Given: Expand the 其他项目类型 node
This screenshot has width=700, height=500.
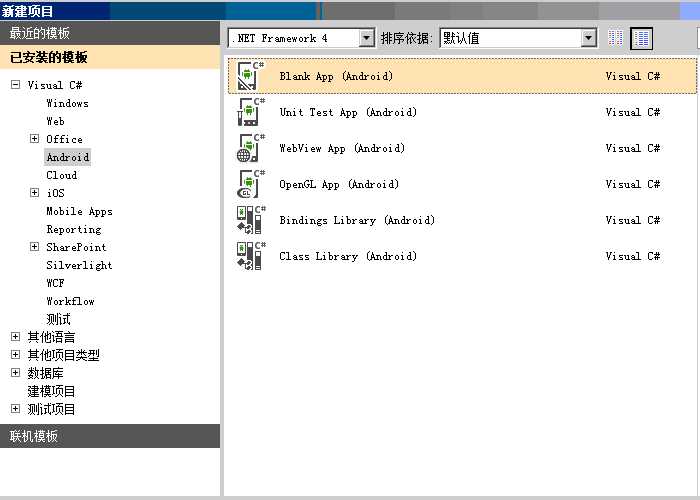Looking at the screenshot, I should click(16, 354).
